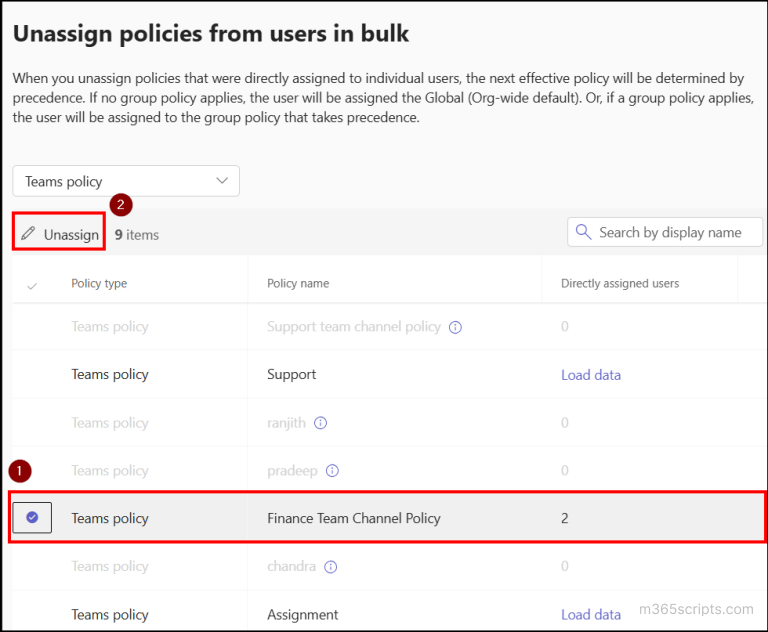Viewport: 768px width, 632px height.
Task: Toggle the select-all checkmark in header
Action: [32, 286]
